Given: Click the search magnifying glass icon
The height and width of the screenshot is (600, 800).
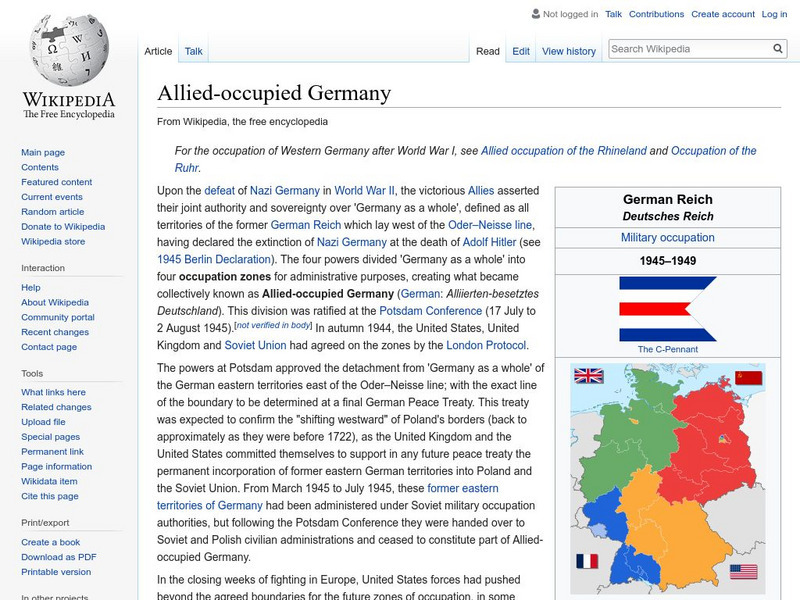Looking at the screenshot, I should (x=778, y=47).
